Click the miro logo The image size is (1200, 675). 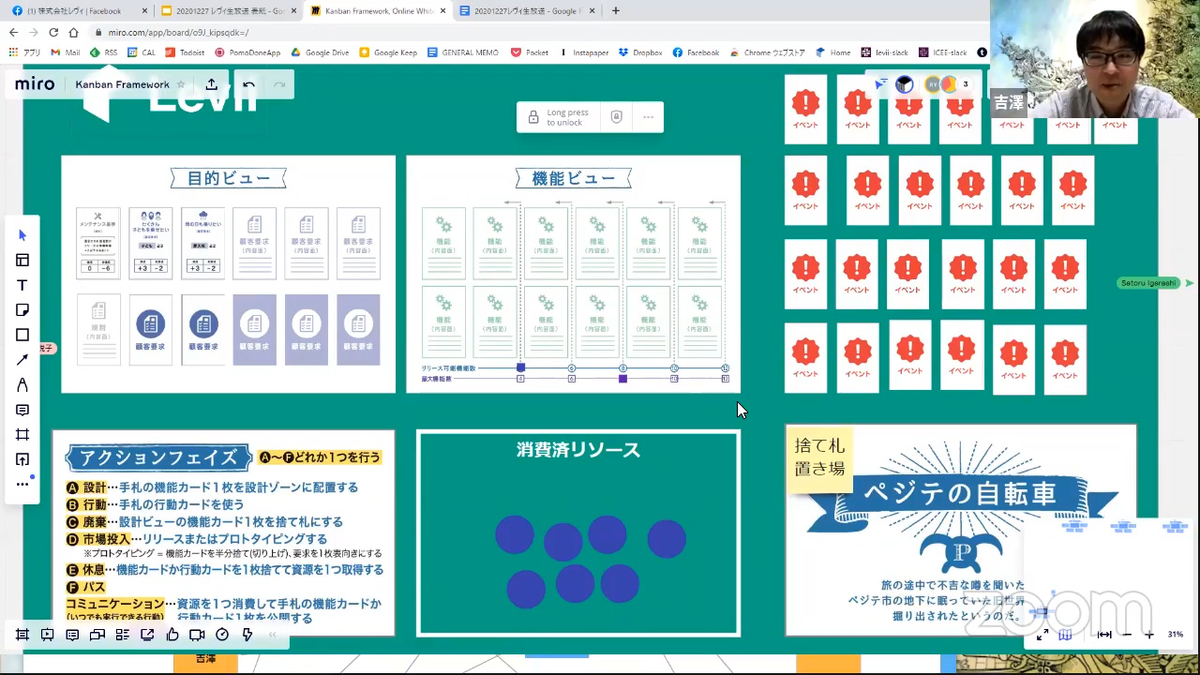click(x=35, y=84)
